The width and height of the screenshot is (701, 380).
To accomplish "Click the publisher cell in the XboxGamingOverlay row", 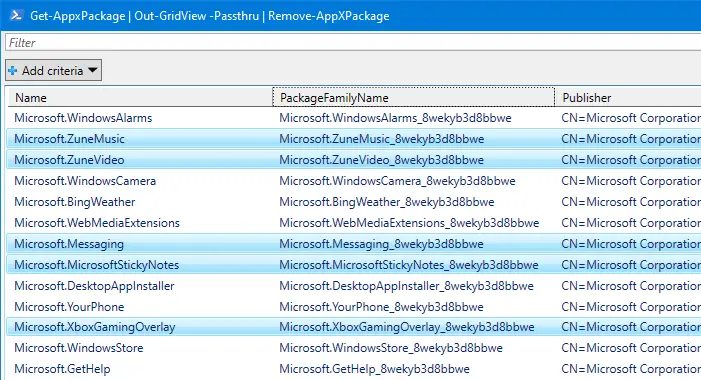I will tap(631, 327).
